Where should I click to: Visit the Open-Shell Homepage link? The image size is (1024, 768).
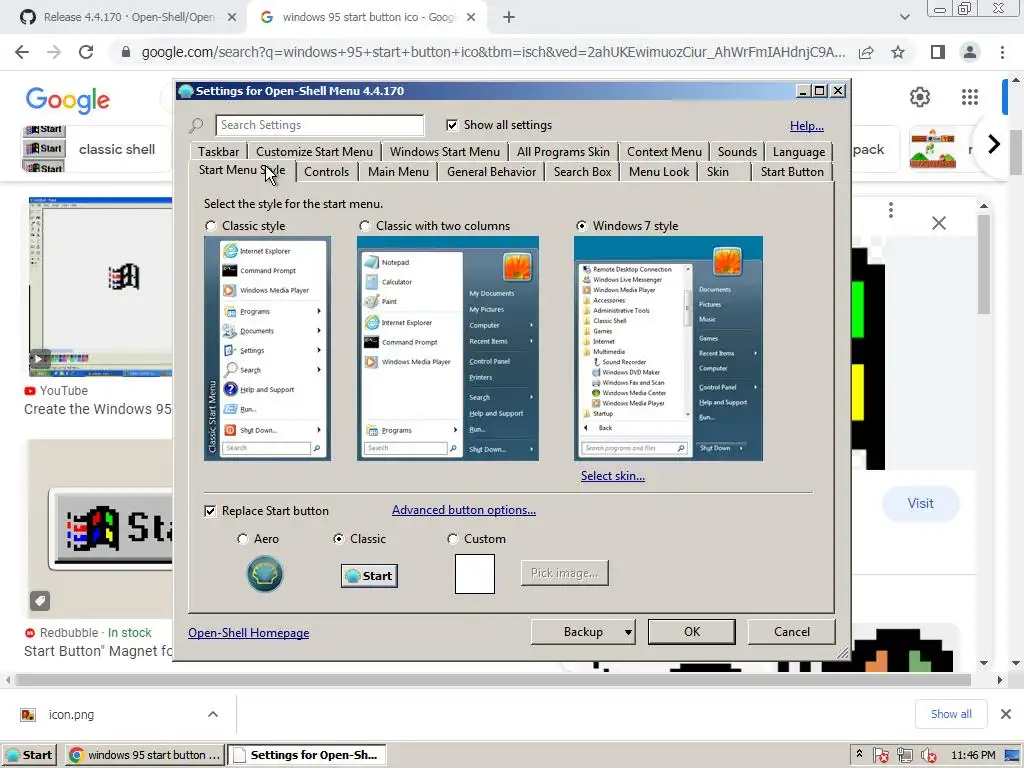249,633
